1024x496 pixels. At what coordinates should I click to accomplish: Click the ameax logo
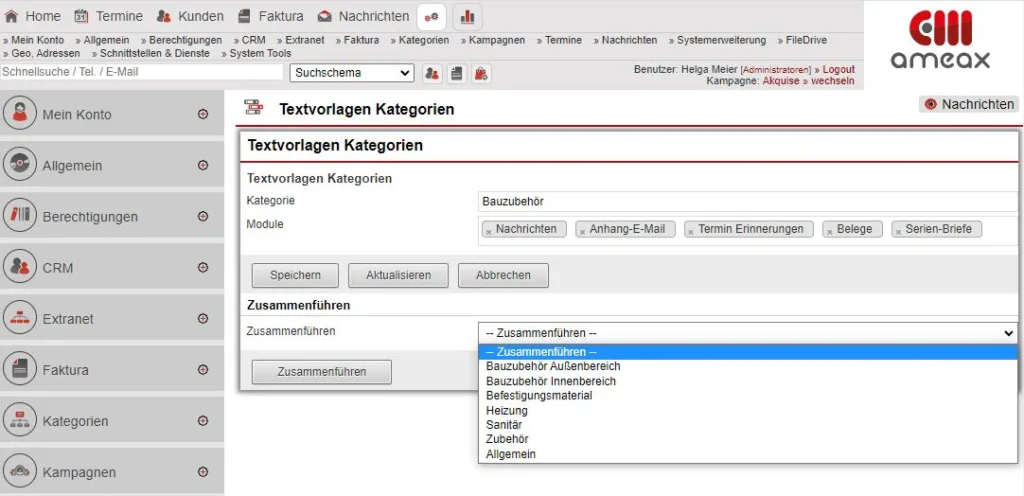click(940, 39)
